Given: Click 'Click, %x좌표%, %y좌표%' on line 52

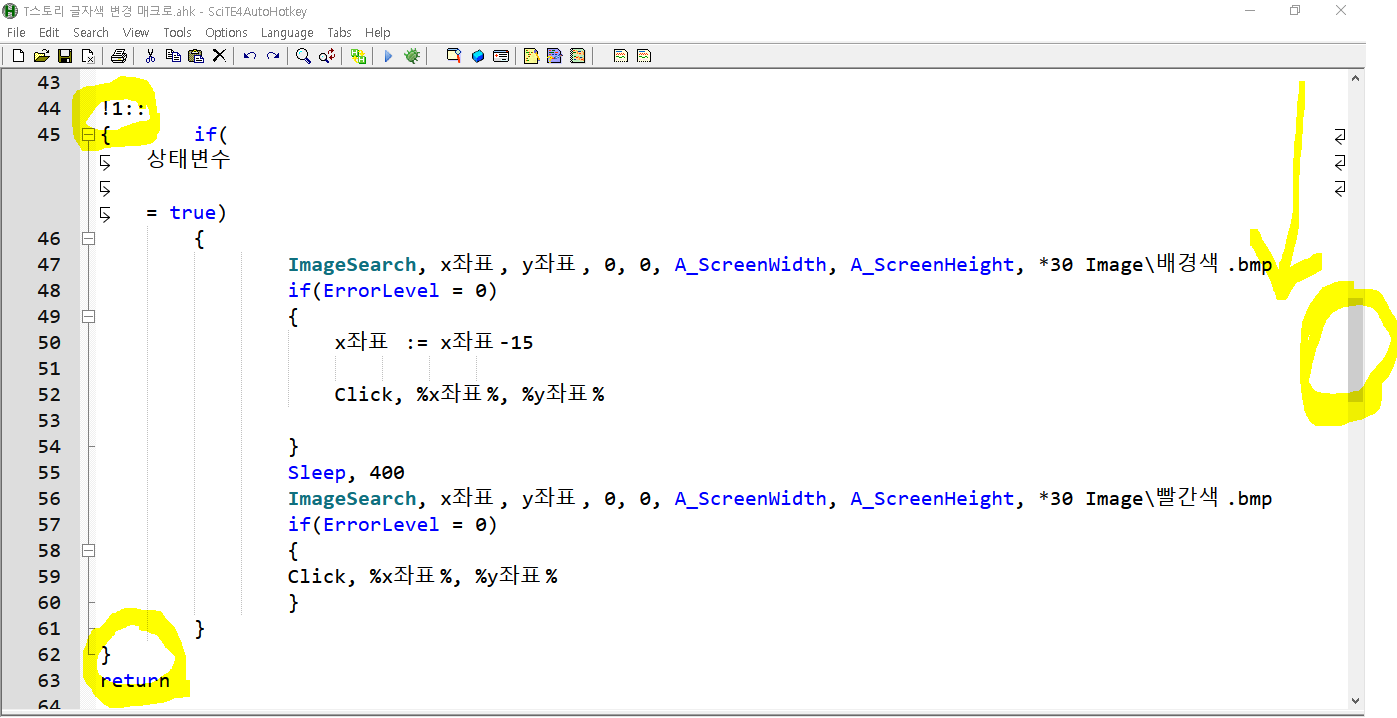Looking at the screenshot, I should [470, 394].
